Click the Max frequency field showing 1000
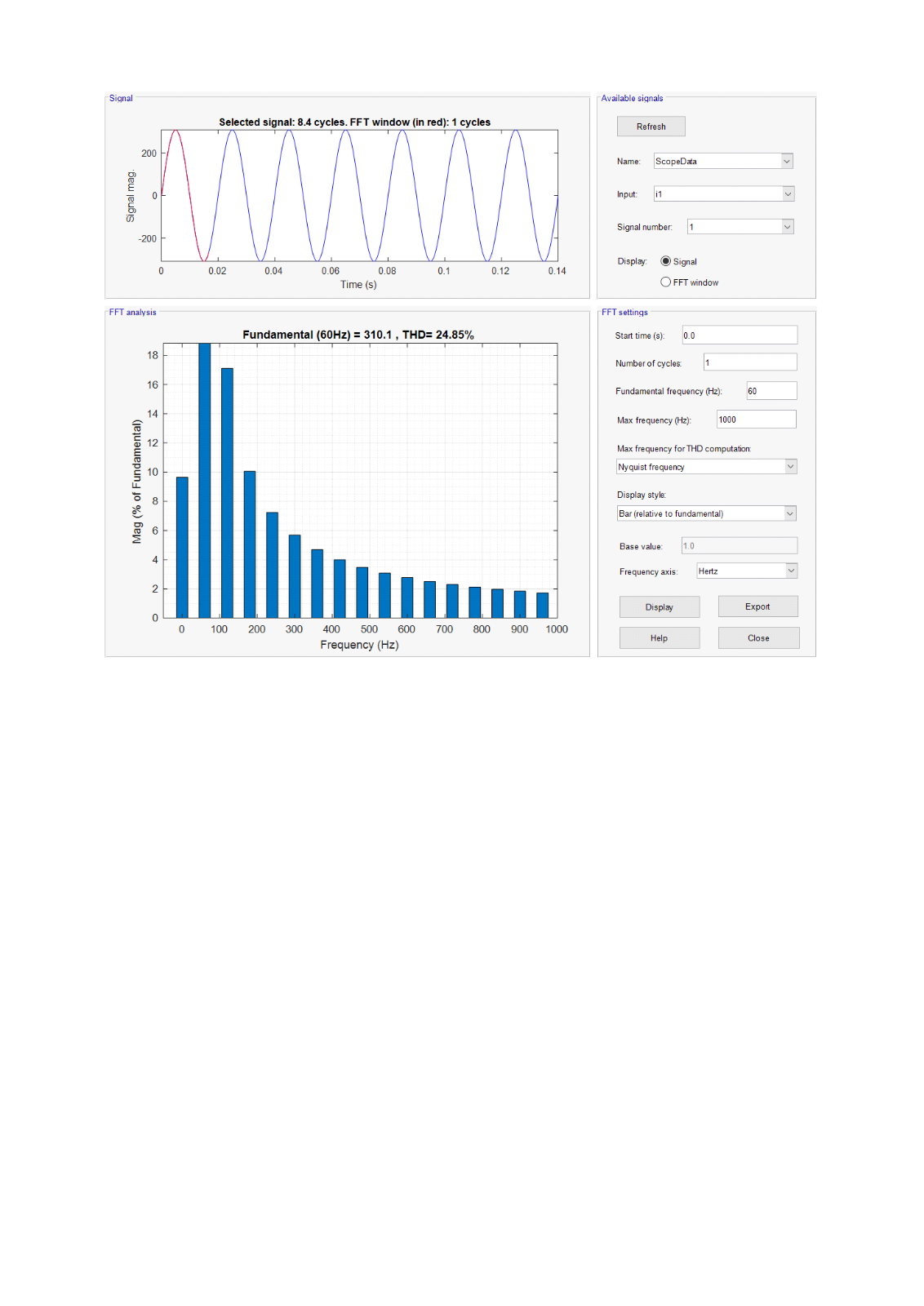This screenshot has width=924, height=1306. [x=756, y=420]
